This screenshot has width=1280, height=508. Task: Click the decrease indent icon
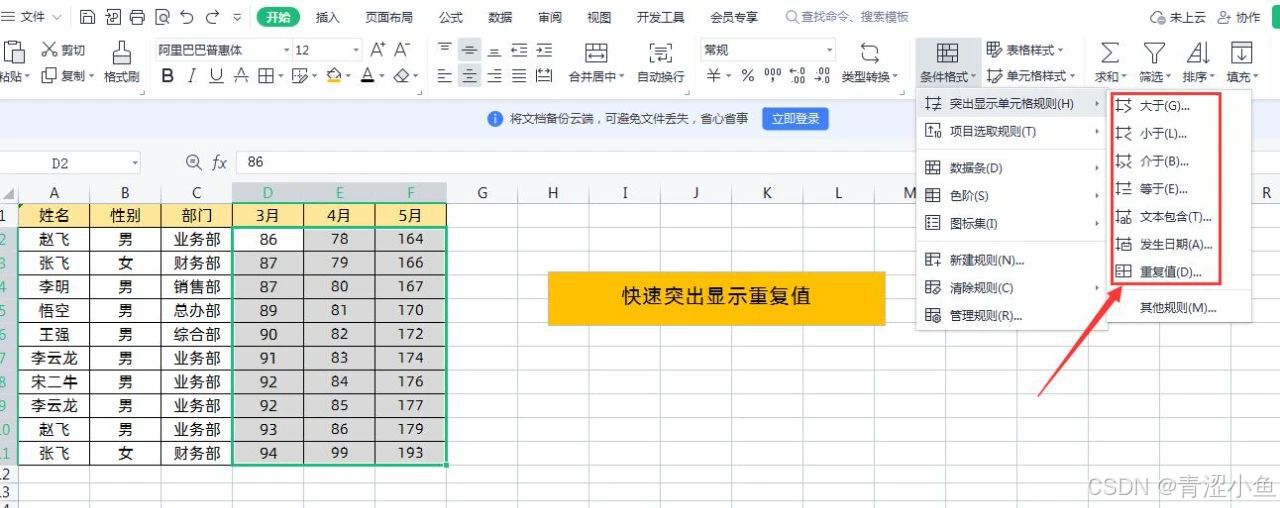[x=519, y=50]
